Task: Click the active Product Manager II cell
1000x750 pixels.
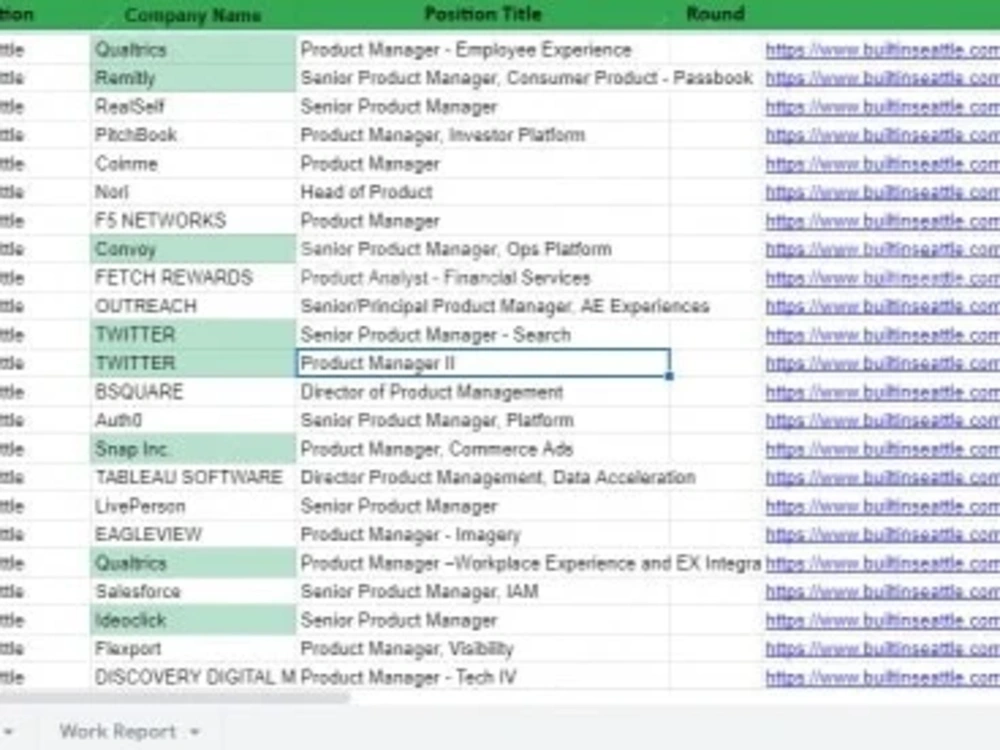Action: point(483,364)
